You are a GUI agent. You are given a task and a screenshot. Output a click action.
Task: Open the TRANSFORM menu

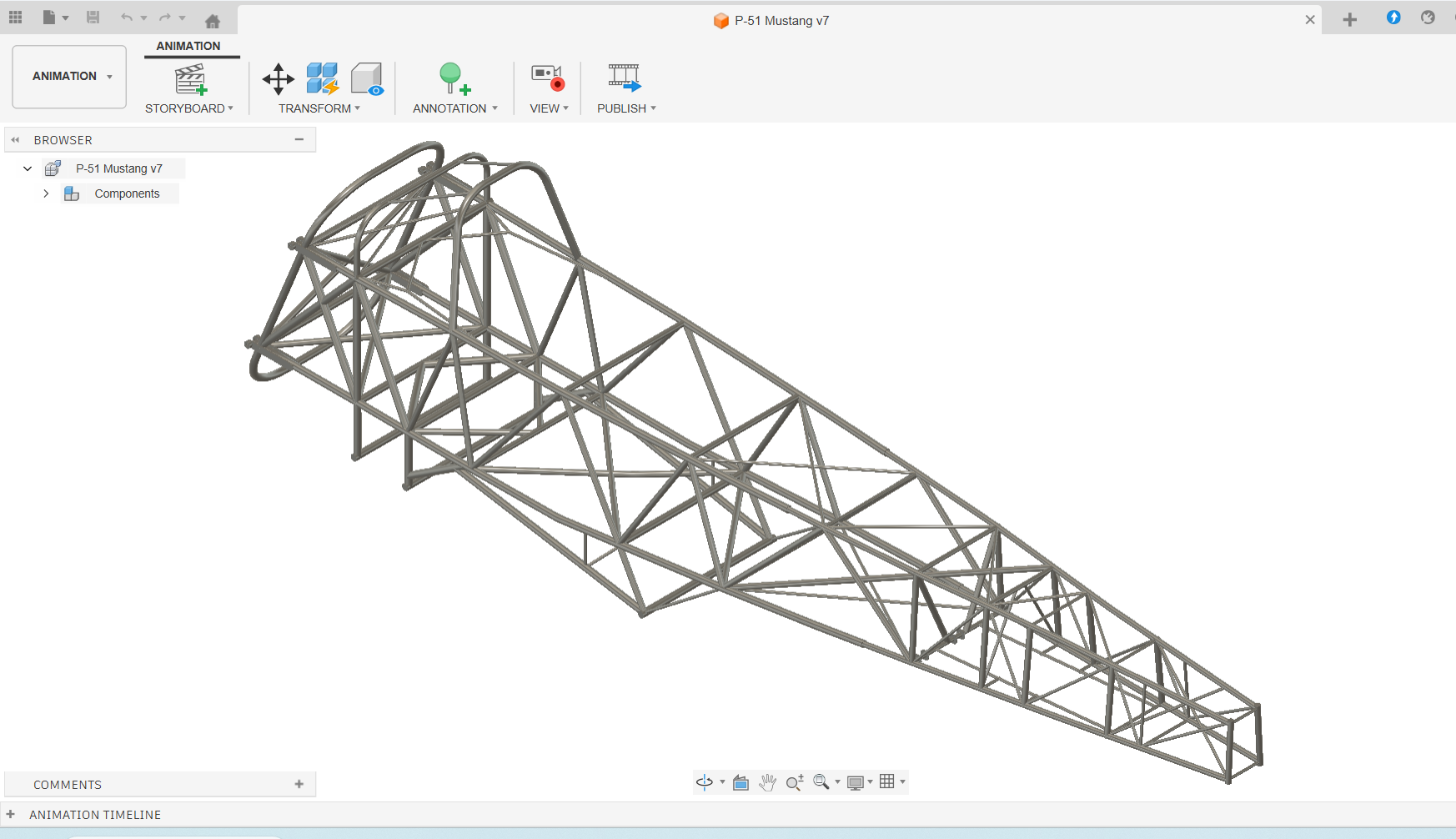[319, 108]
